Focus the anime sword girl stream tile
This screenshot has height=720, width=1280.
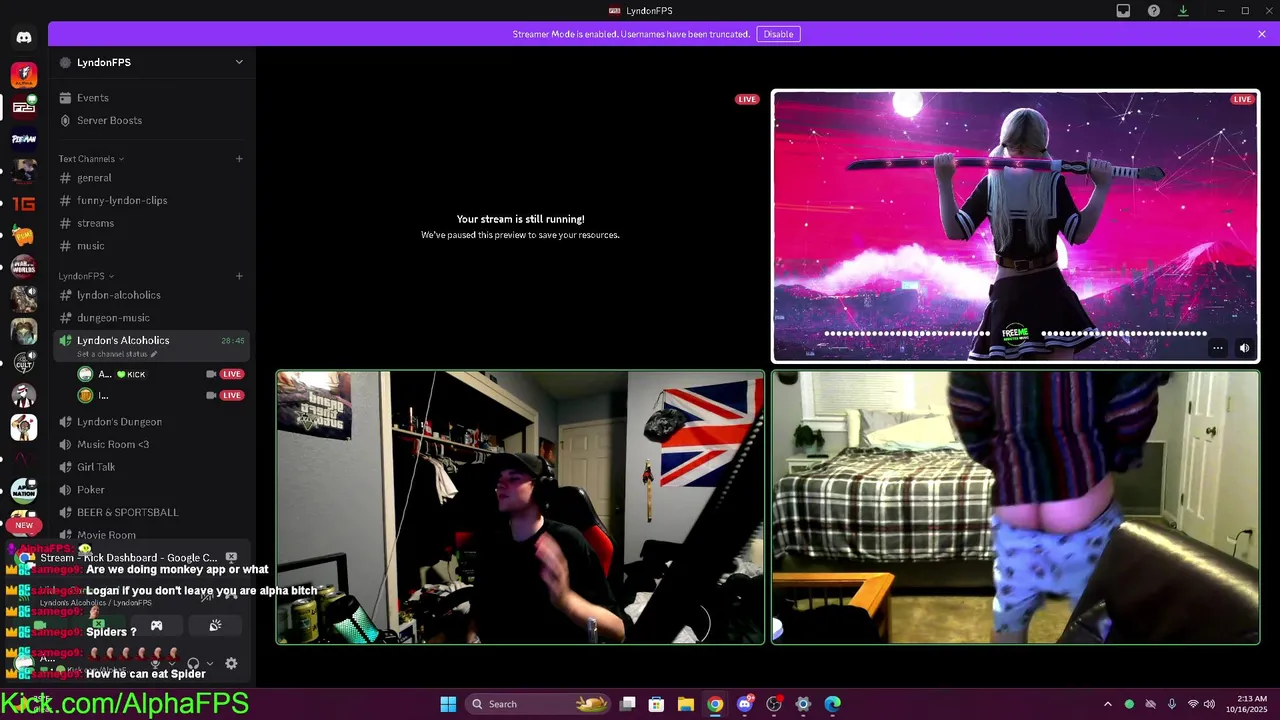(x=1015, y=226)
